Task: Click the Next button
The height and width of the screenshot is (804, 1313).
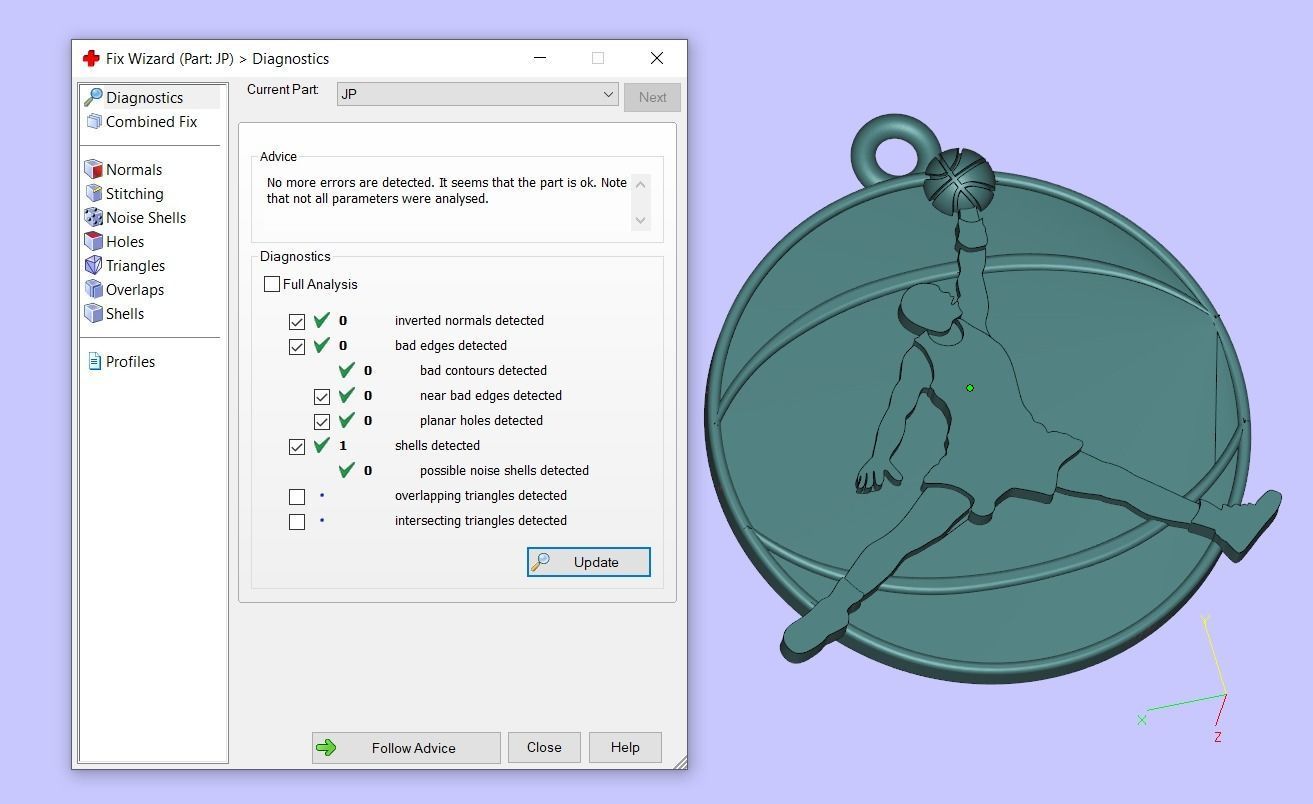Action: pyautogui.click(x=652, y=97)
